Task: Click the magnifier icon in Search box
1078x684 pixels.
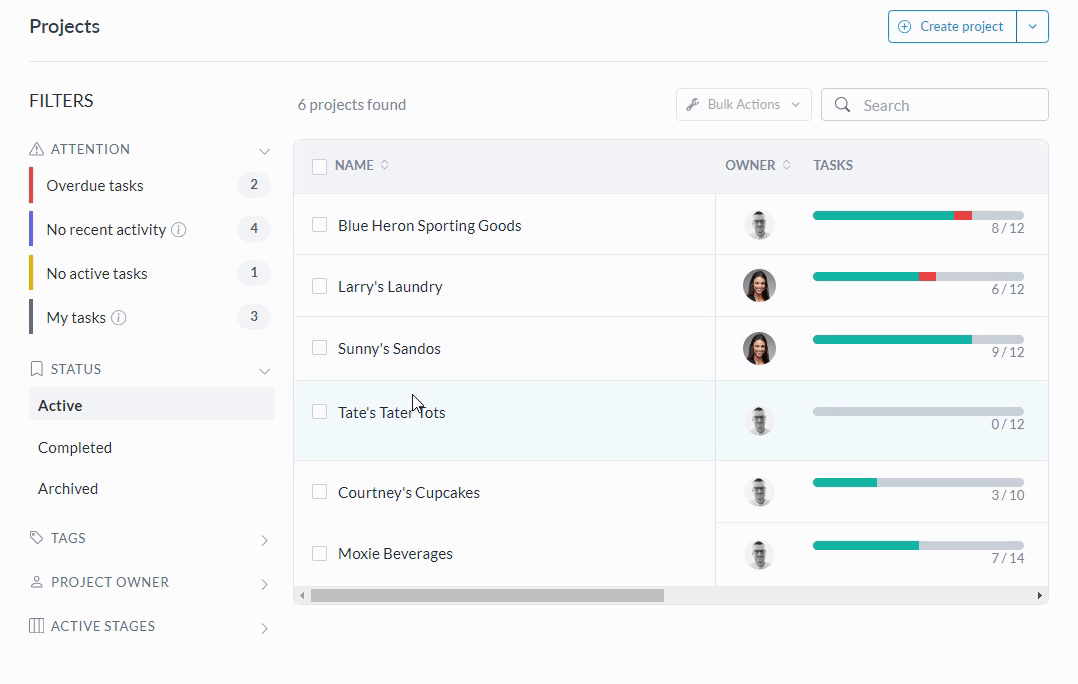Action: coord(843,105)
